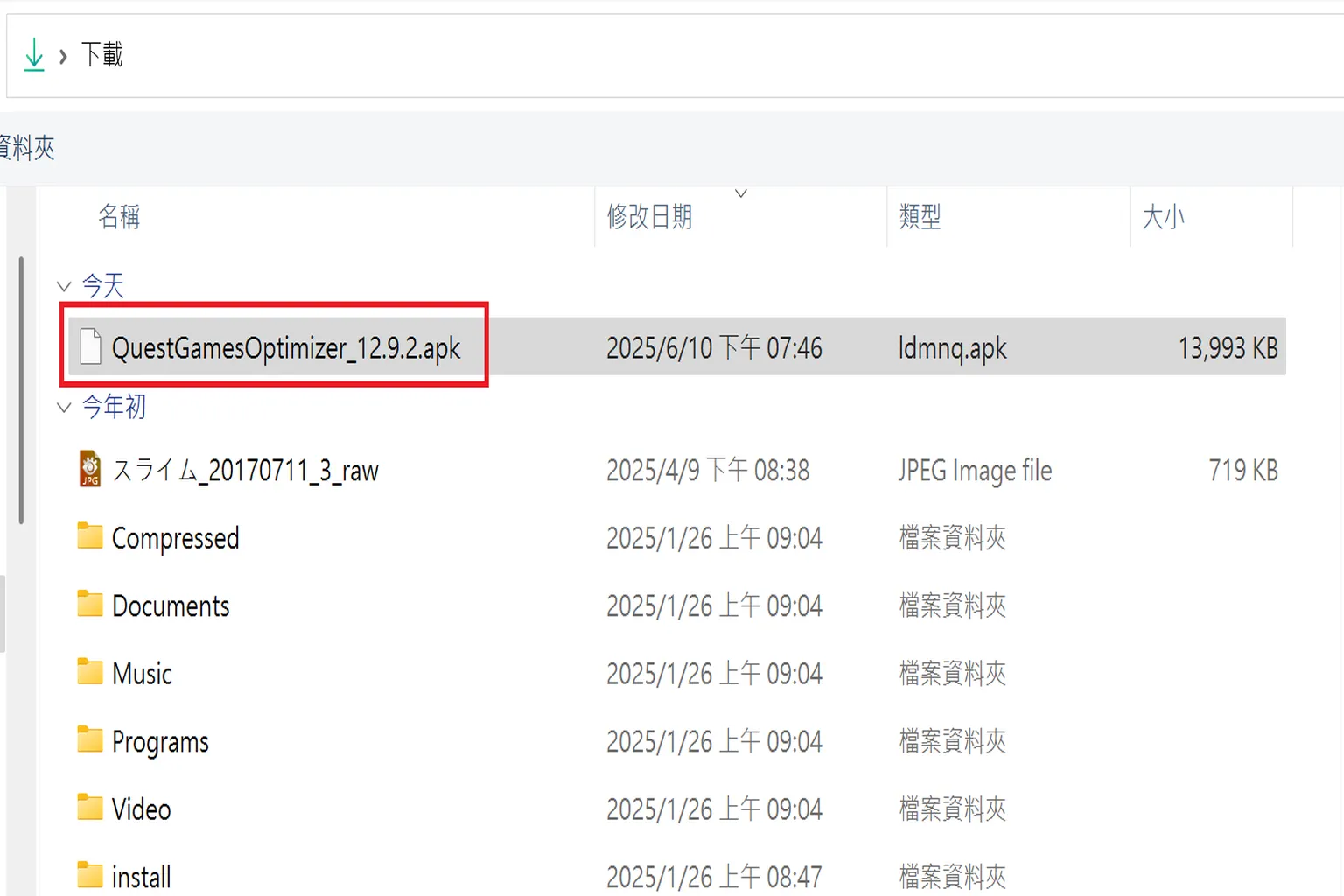Click the 下載 breadcrumb in the address bar
This screenshot has width=1344, height=896.
101,54
